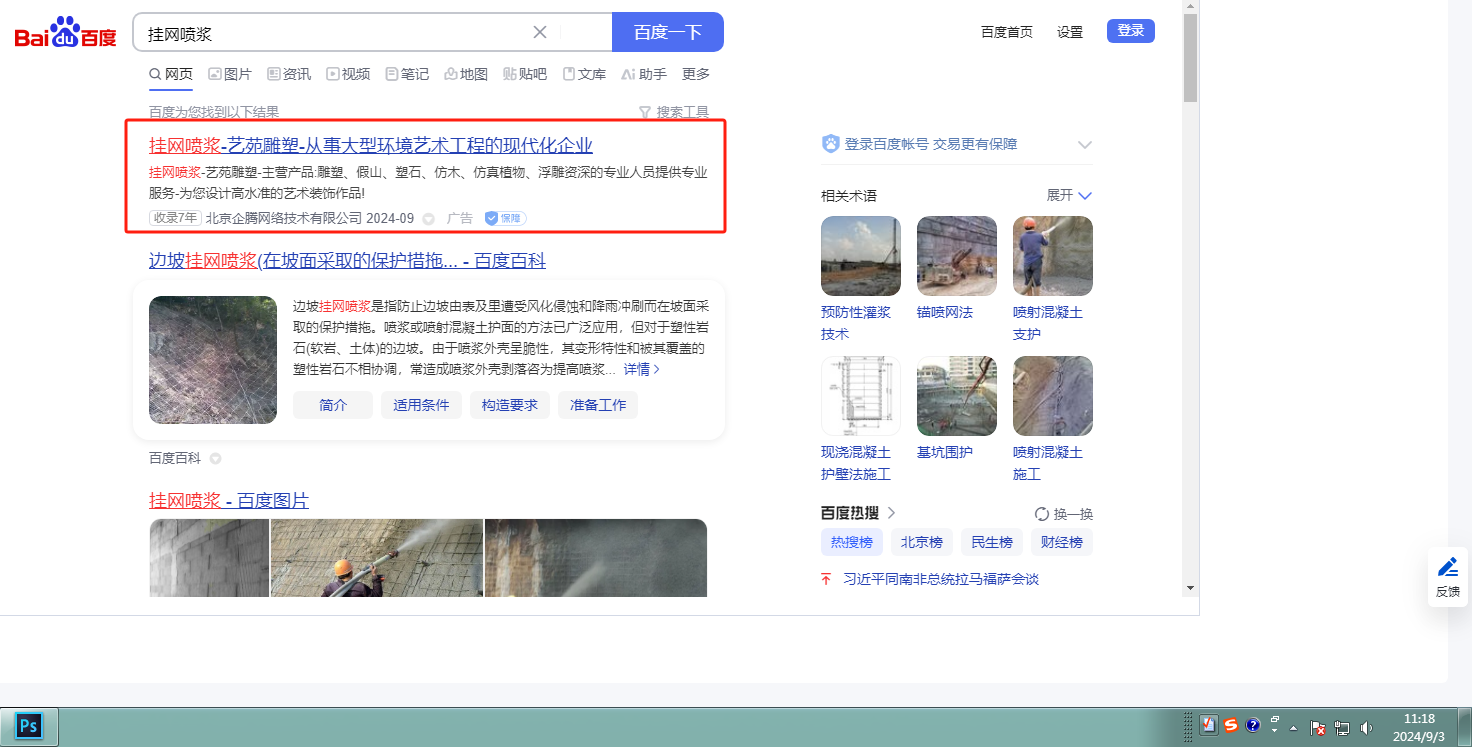Click the 收录7年 badge
1472x747 pixels.
[175, 218]
